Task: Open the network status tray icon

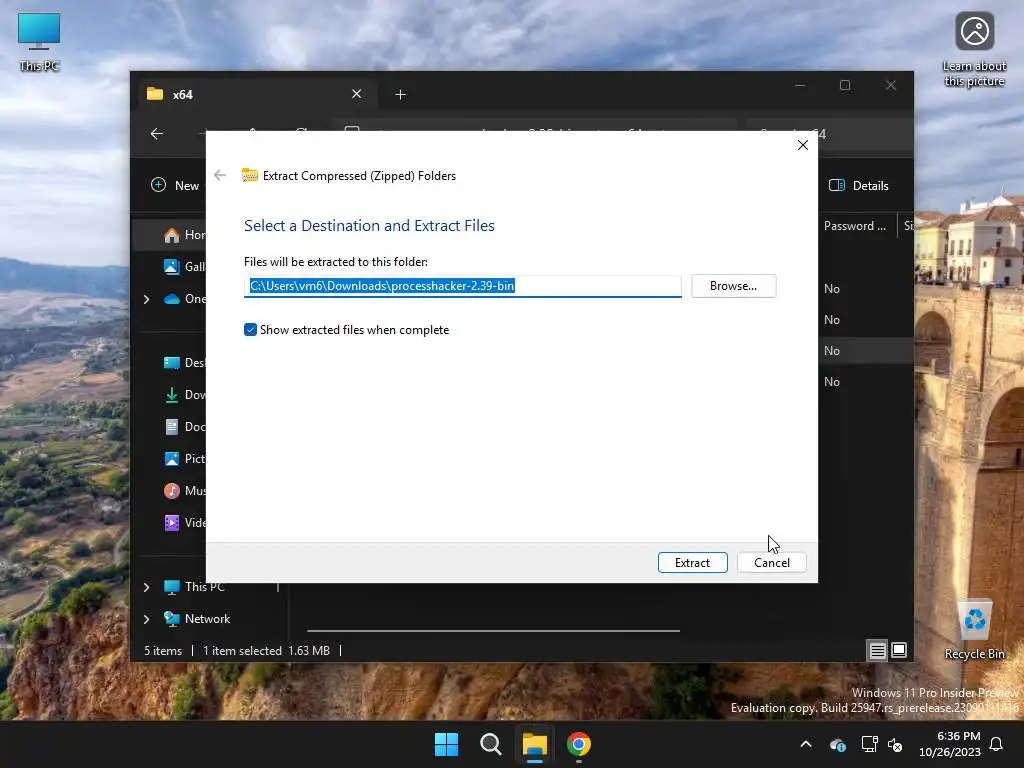Action: 869,744
